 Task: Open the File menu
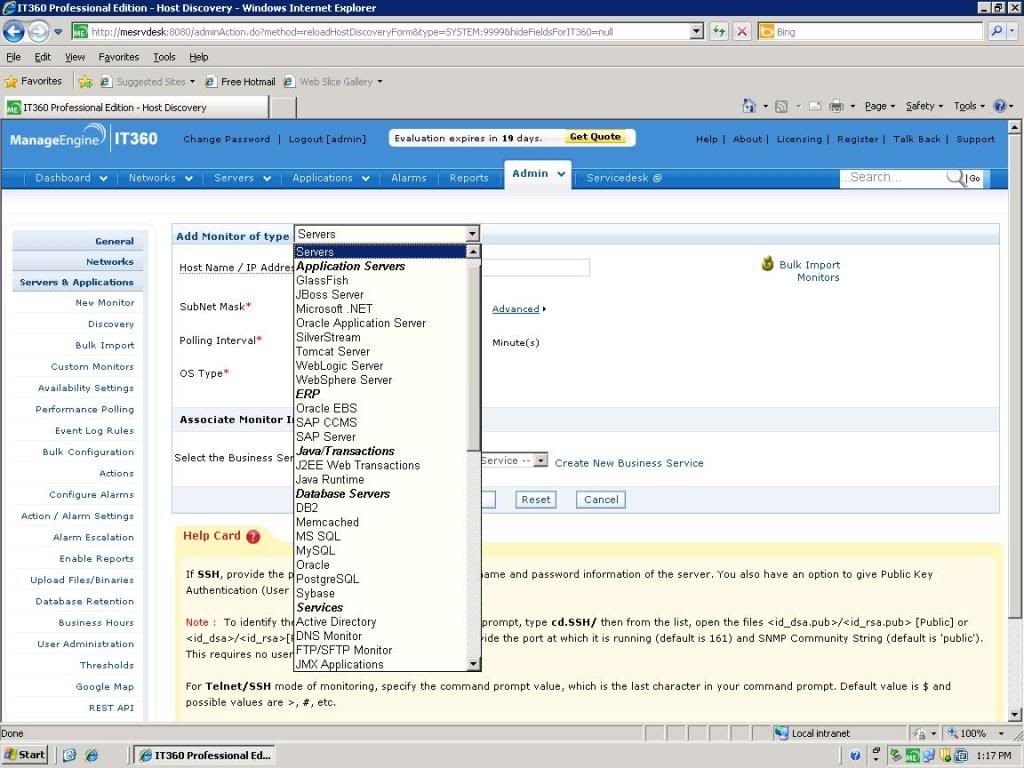click(13, 57)
